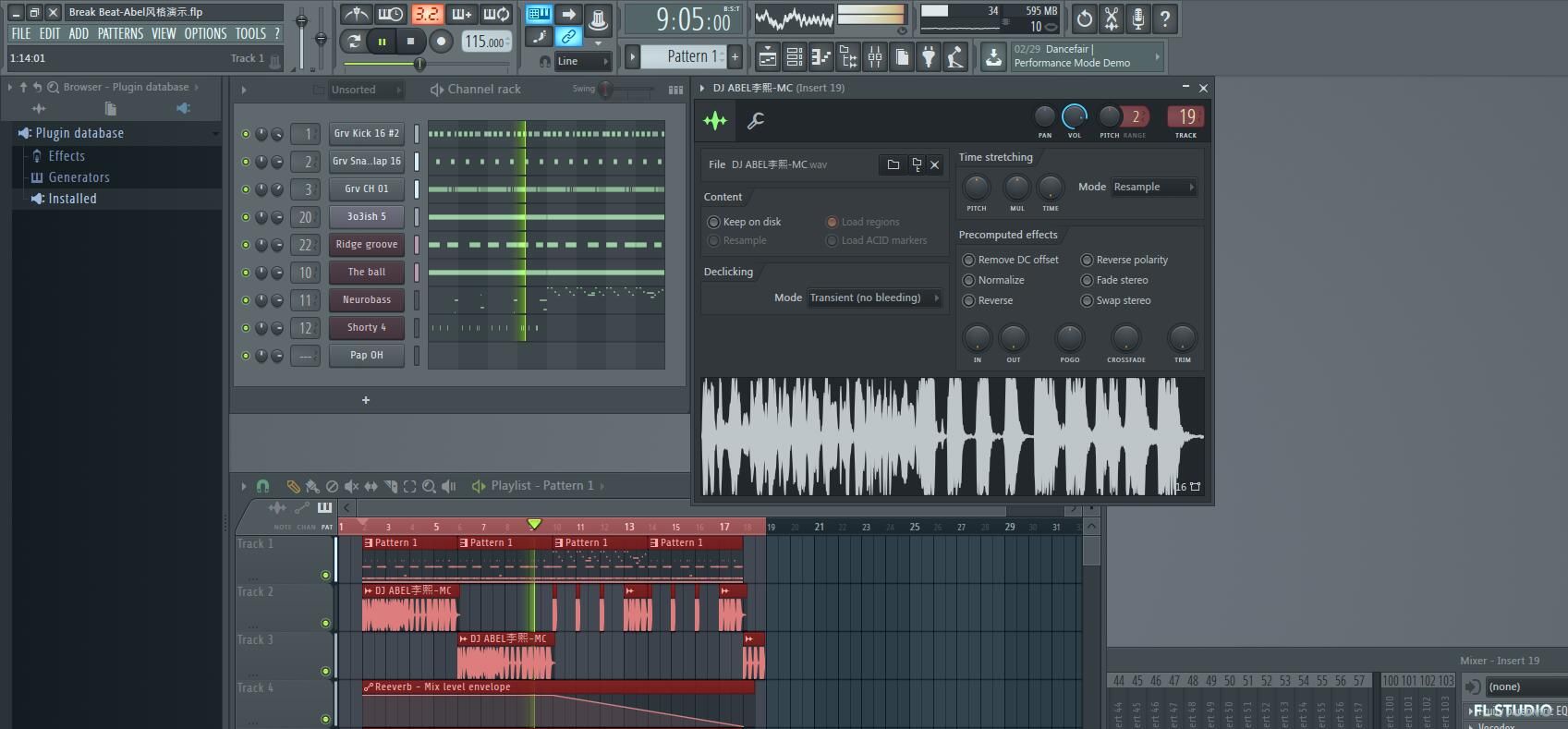1568x729 pixels.
Task: Toggle playlist snap magnet icon
Action: 262,486
